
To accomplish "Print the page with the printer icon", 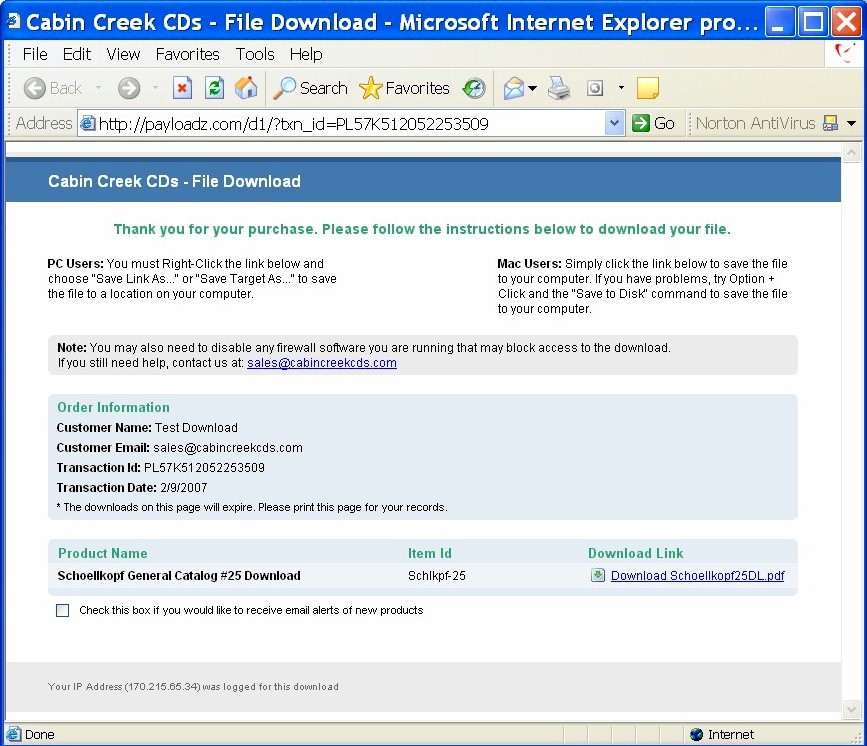I will coord(559,88).
